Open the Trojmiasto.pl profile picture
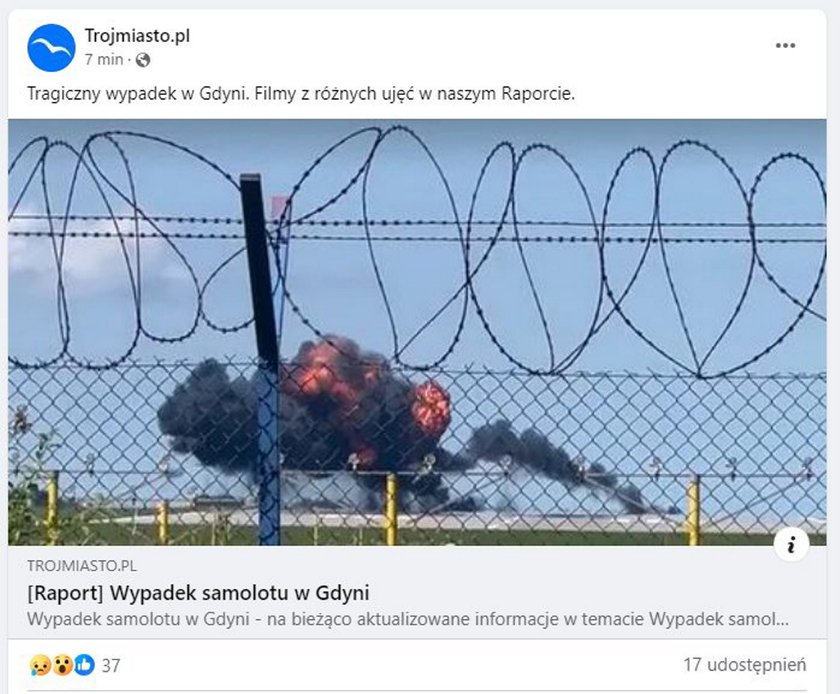 [51, 48]
